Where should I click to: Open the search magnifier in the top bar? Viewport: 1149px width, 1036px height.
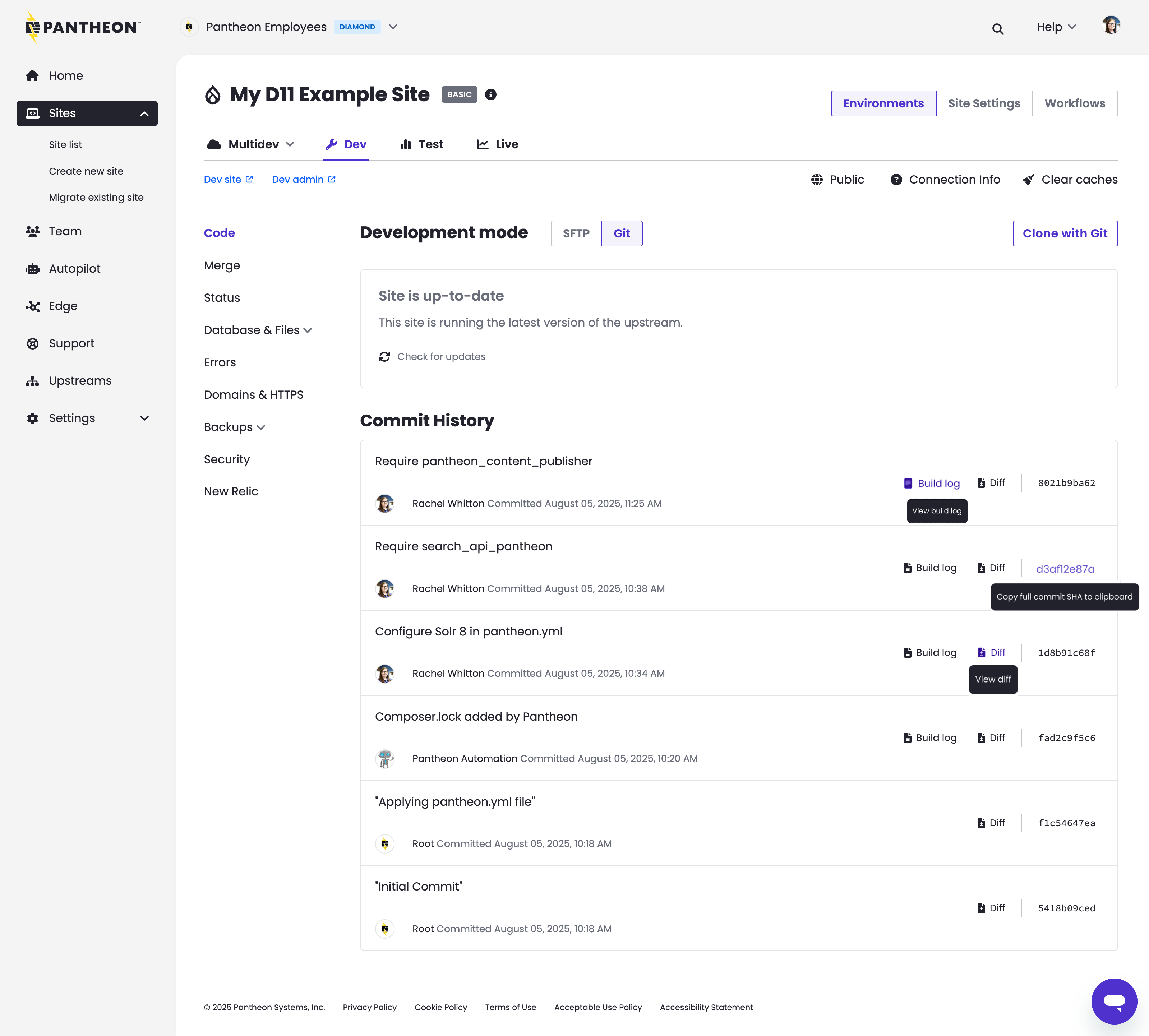coord(997,28)
